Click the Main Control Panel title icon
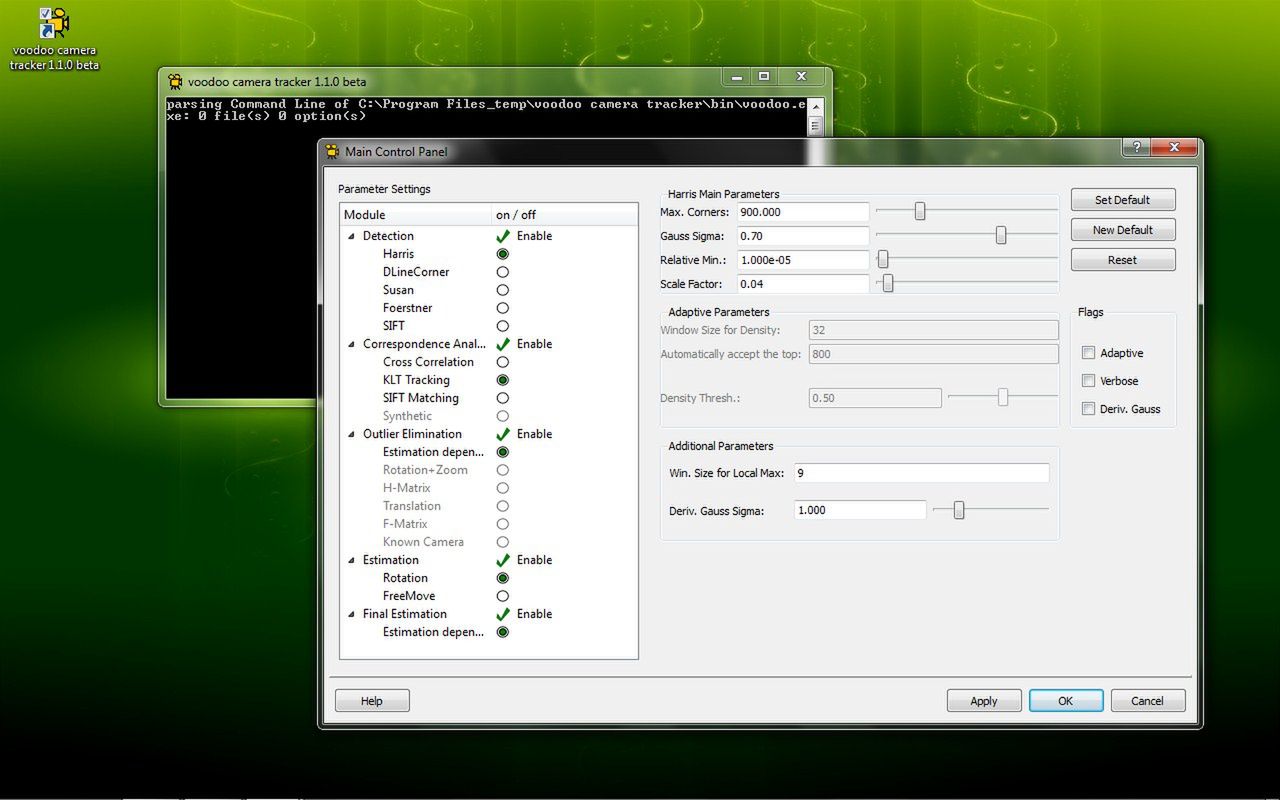The height and width of the screenshot is (800, 1280). (x=333, y=152)
